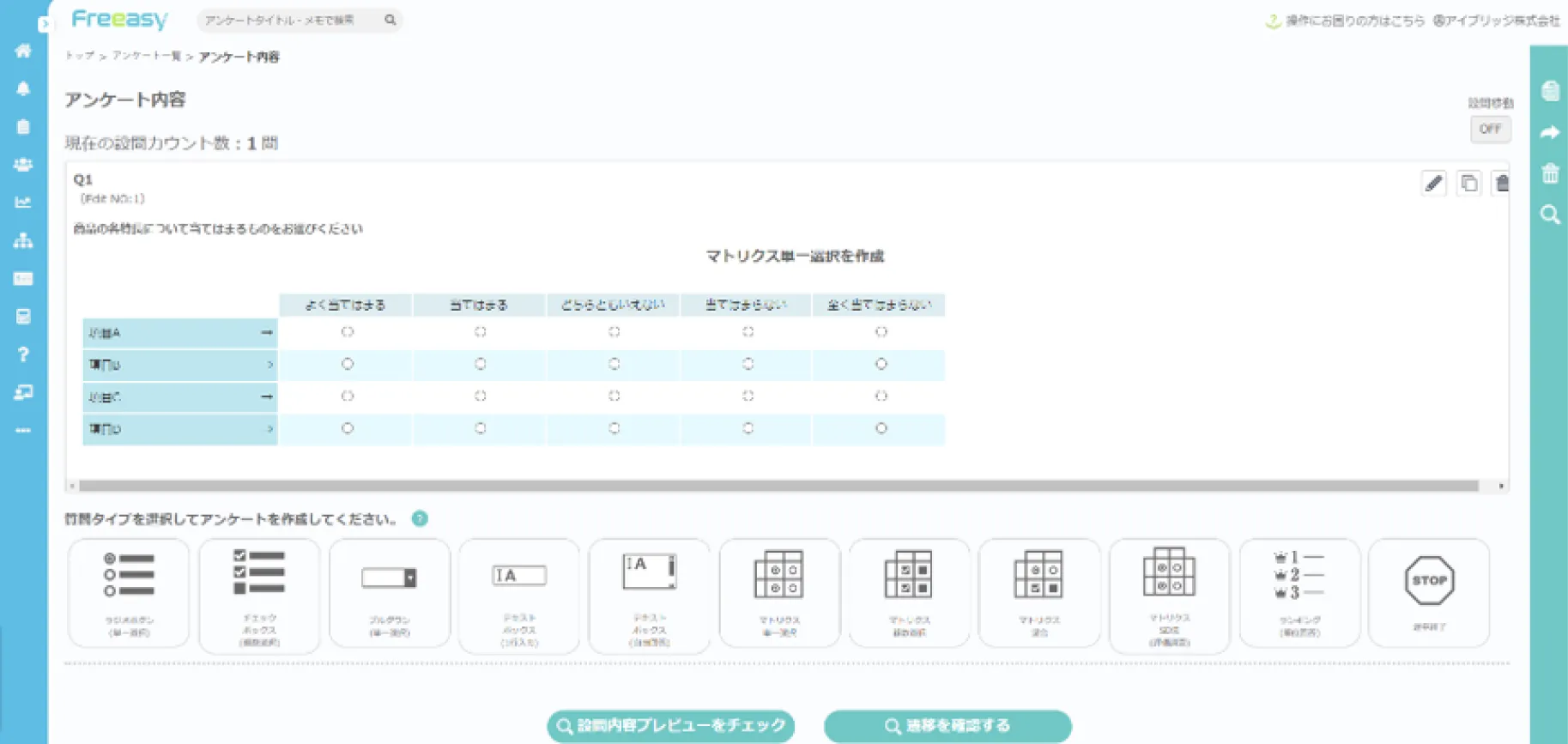Add a matrix SD method question

coord(1169,596)
